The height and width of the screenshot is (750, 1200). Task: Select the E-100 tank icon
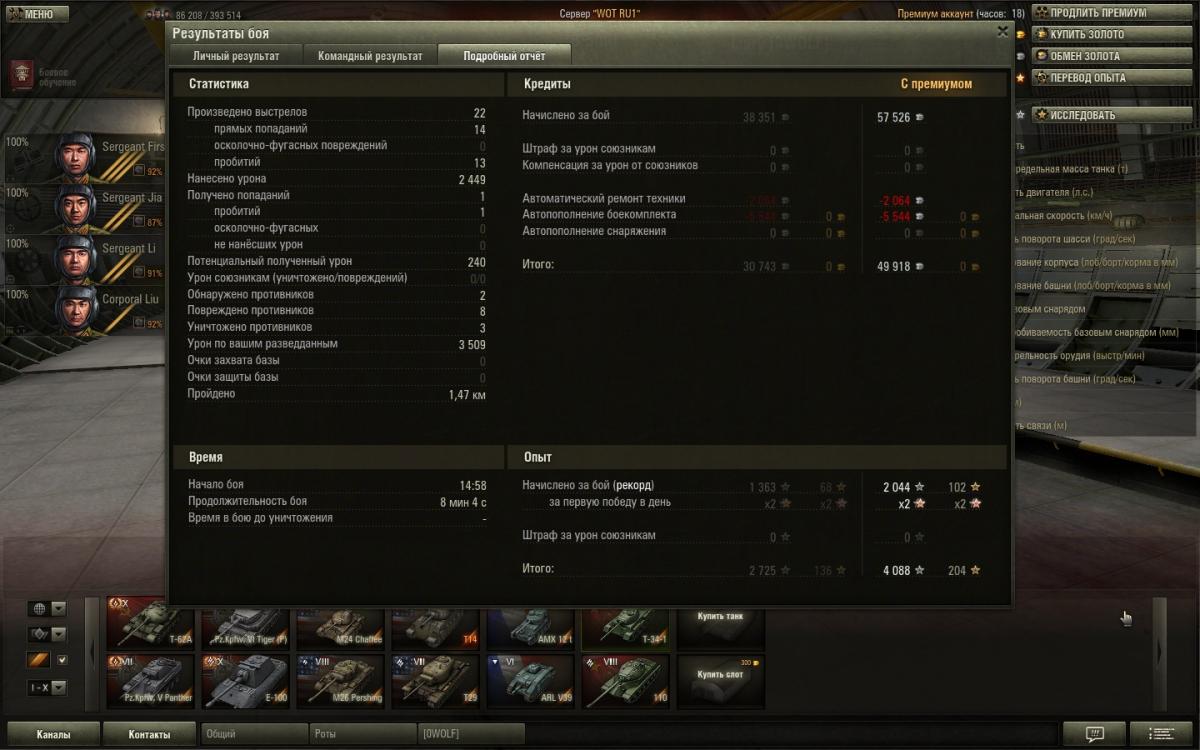pos(245,682)
